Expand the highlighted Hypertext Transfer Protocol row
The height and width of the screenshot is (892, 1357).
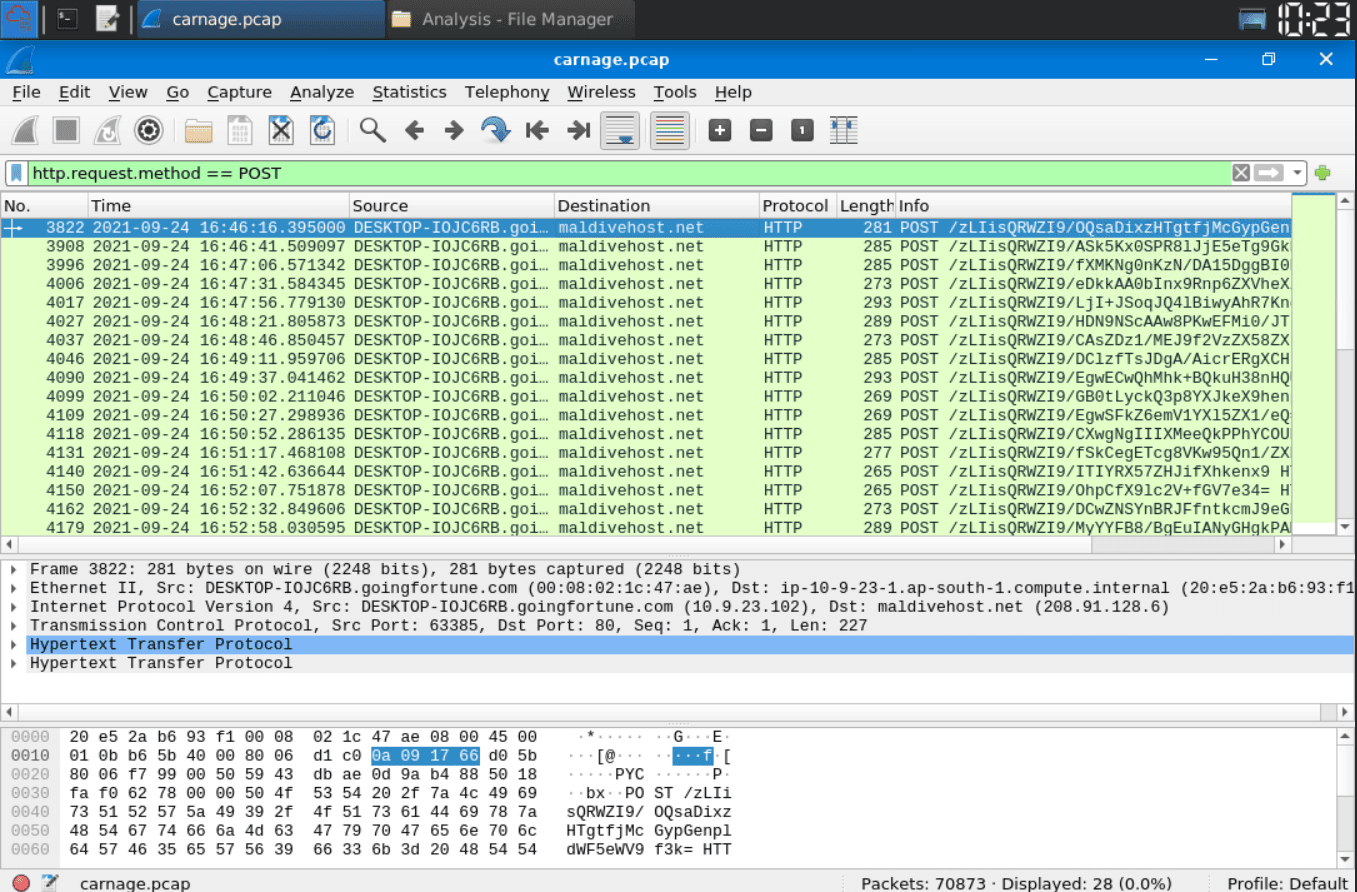(x=13, y=644)
